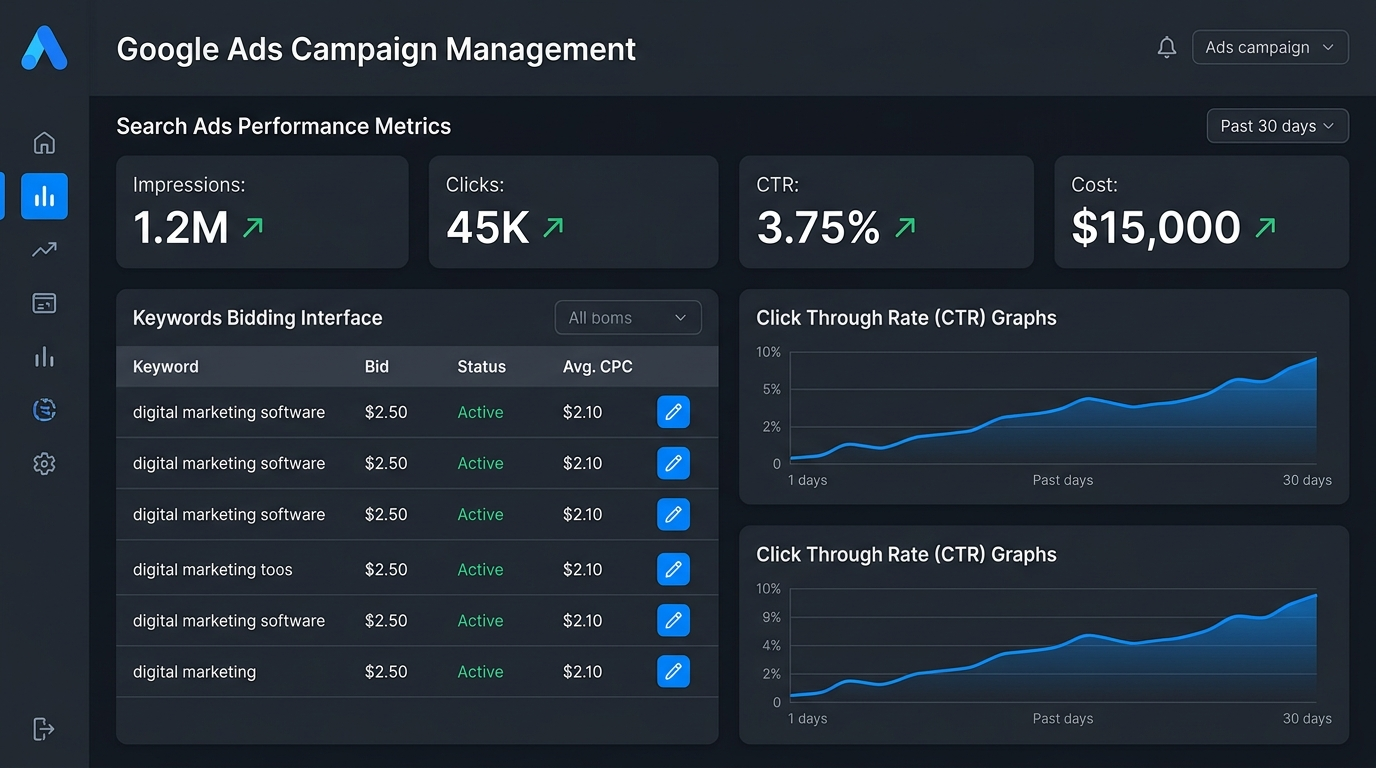Click the Avg. CPC column header

click(598, 367)
